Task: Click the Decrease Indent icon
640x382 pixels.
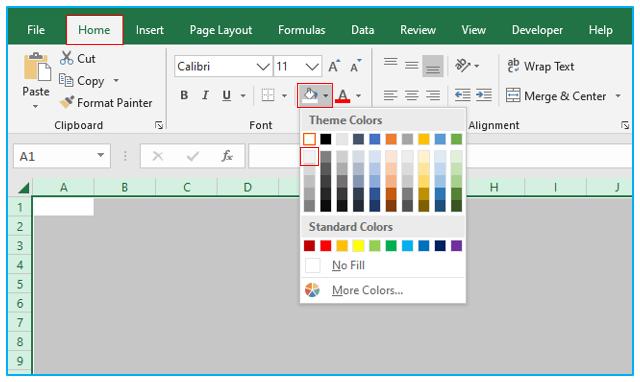Action: [462, 96]
